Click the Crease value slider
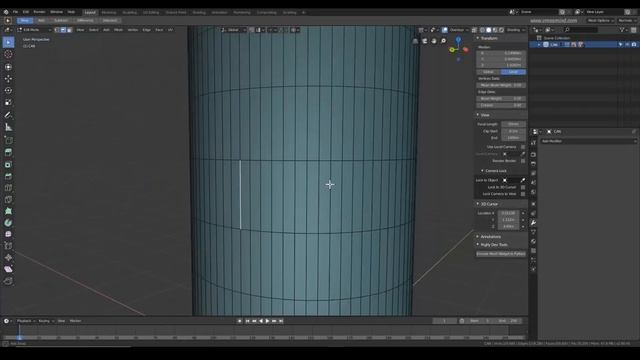Image resolution: width=640 pixels, height=360 pixels. (501, 105)
